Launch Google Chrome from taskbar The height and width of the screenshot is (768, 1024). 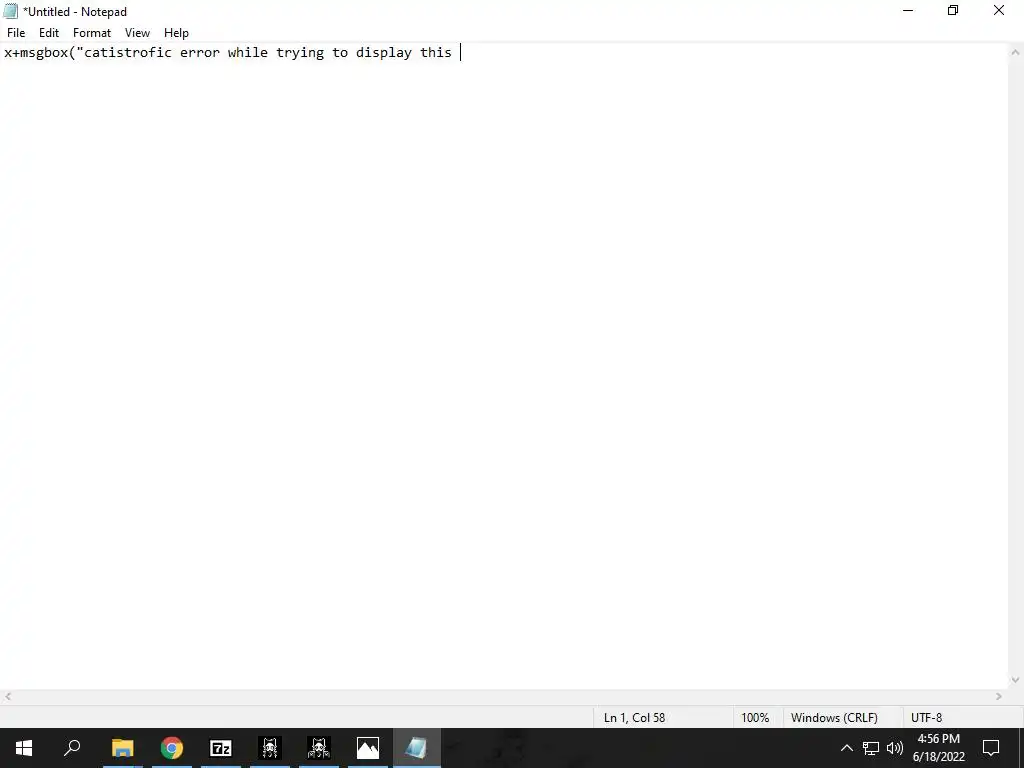(x=172, y=748)
